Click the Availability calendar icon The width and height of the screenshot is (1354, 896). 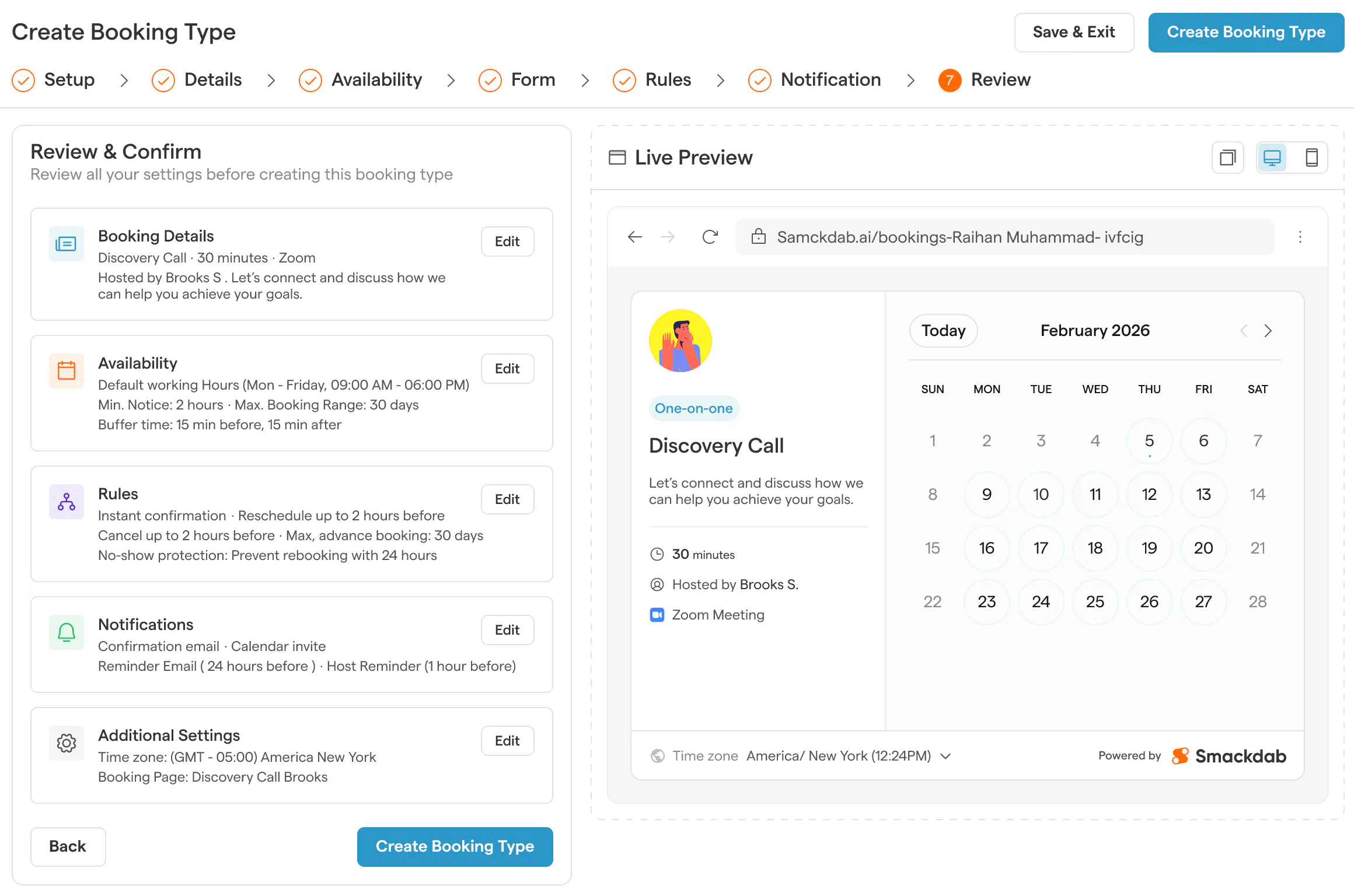(x=66, y=371)
